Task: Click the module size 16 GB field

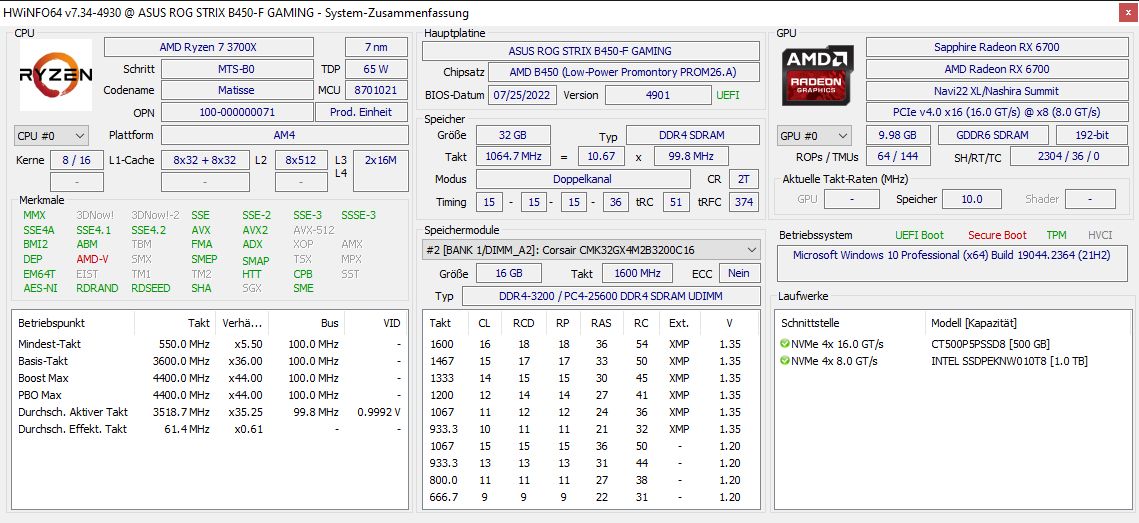Action: pyautogui.click(x=508, y=273)
